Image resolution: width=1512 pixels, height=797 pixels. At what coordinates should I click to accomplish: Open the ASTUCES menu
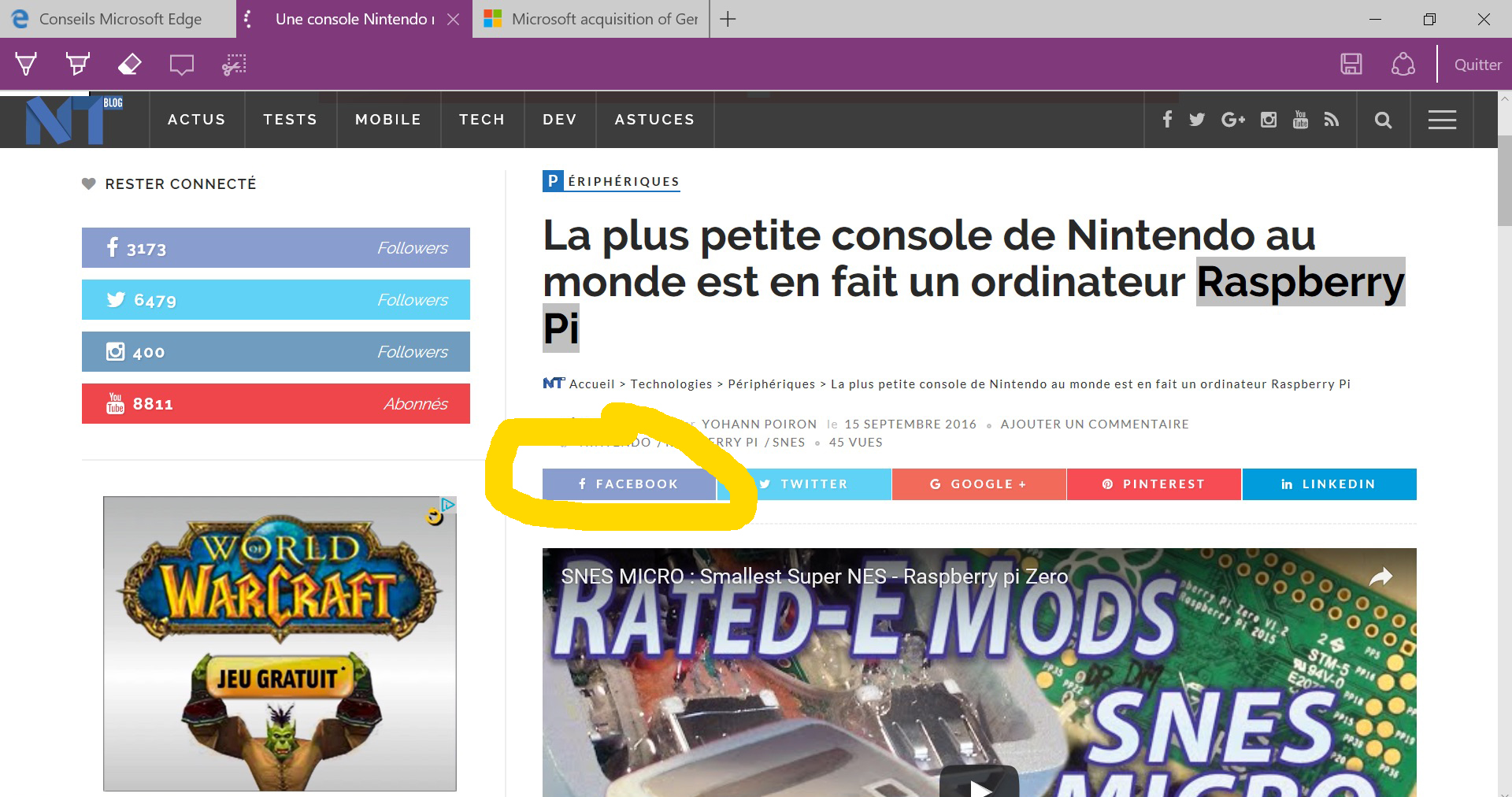pos(654,120)
